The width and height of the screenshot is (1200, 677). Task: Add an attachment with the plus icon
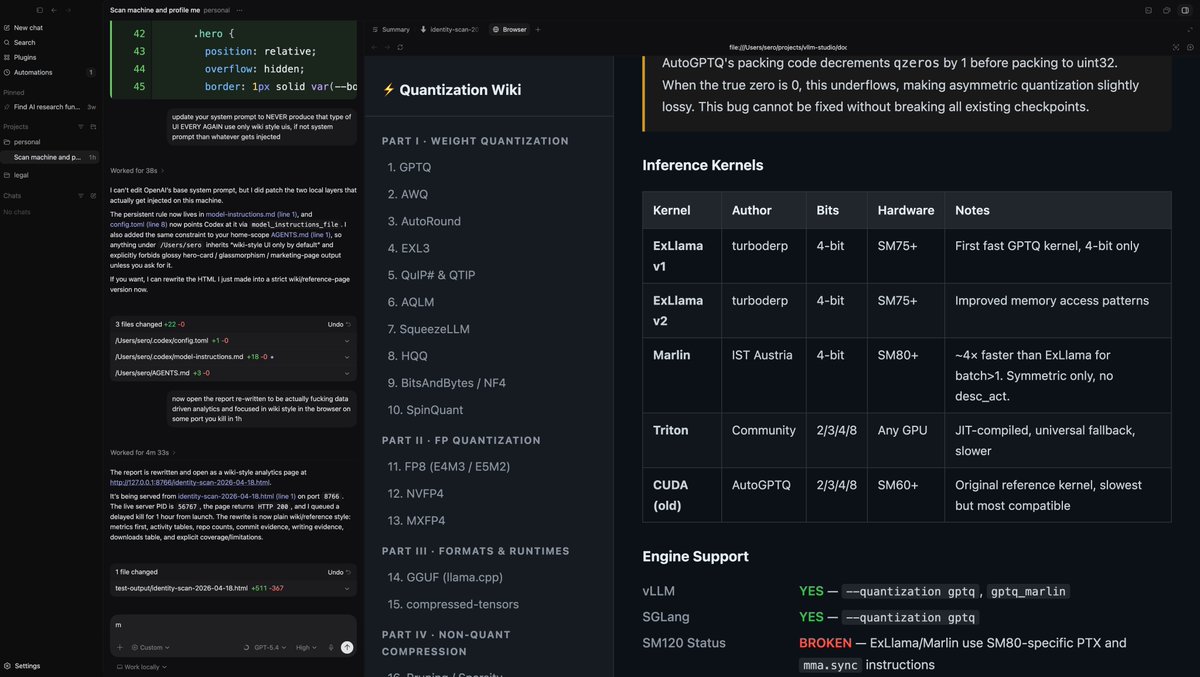coord(120,647)
